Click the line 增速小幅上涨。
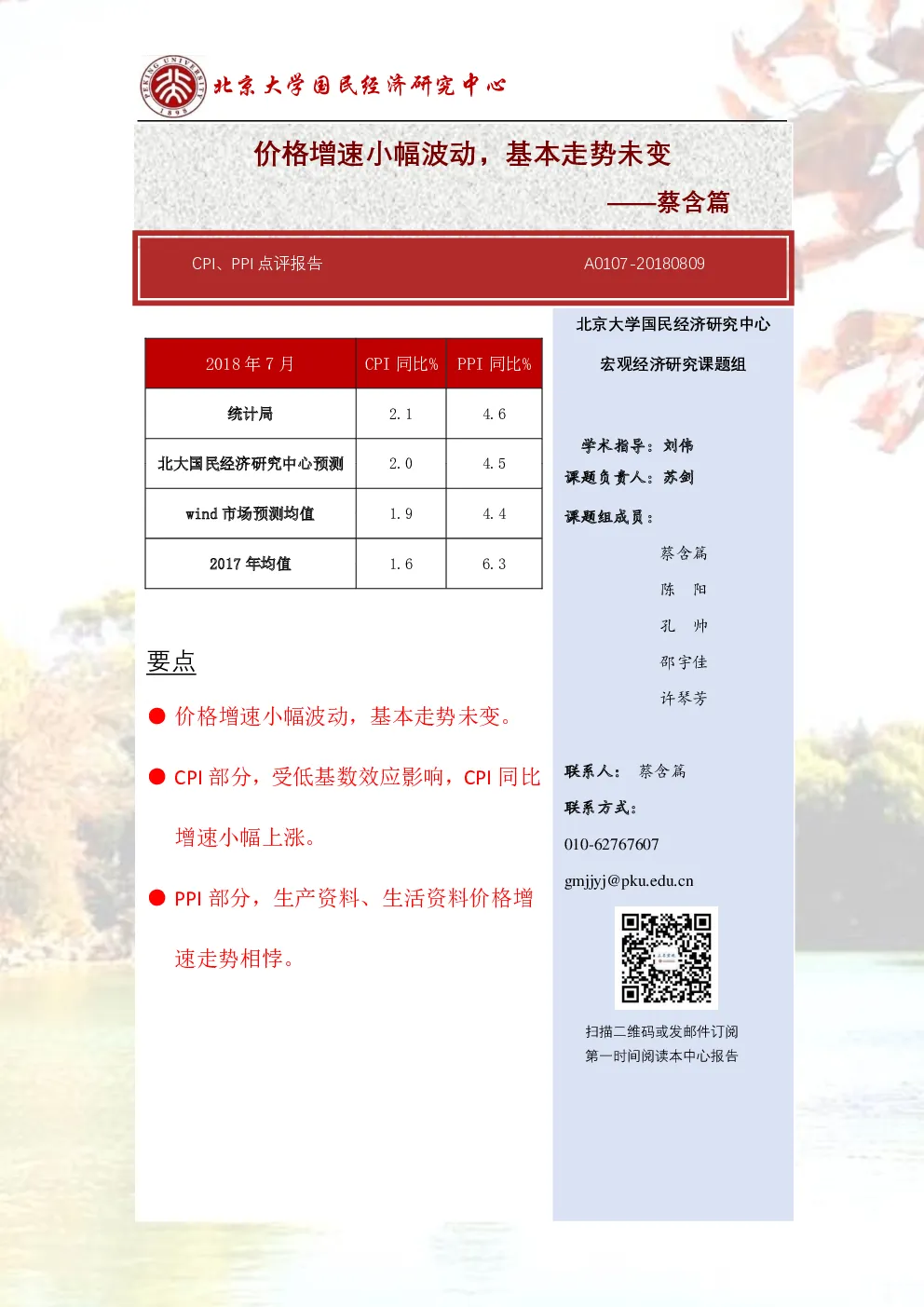The height and width of the screenshot is (1307, 924). pyautogui.click(x=246, y=837)
